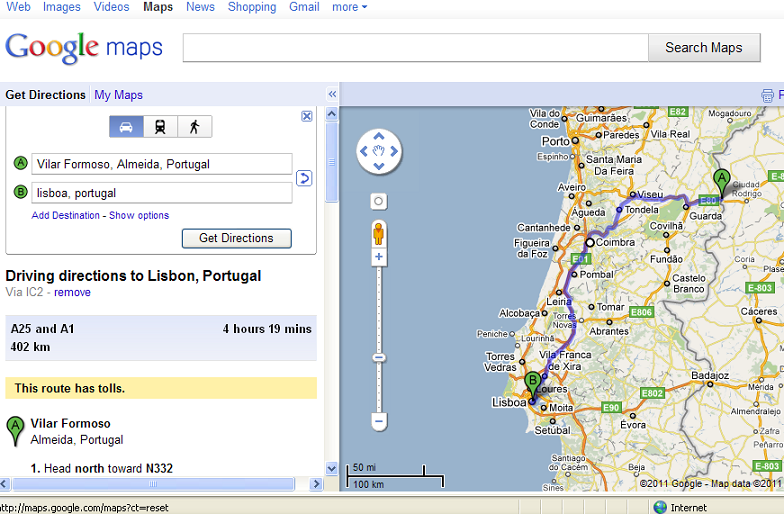Image resolution: width=784 pixels, height=514 pixels.
Task: Pan the map left arrow
Action: point(364,151)
